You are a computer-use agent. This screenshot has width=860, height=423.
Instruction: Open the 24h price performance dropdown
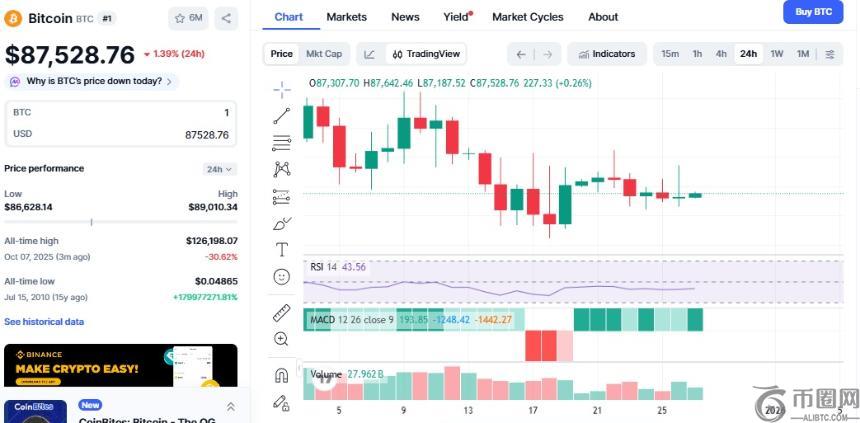[x=219, y=169]
